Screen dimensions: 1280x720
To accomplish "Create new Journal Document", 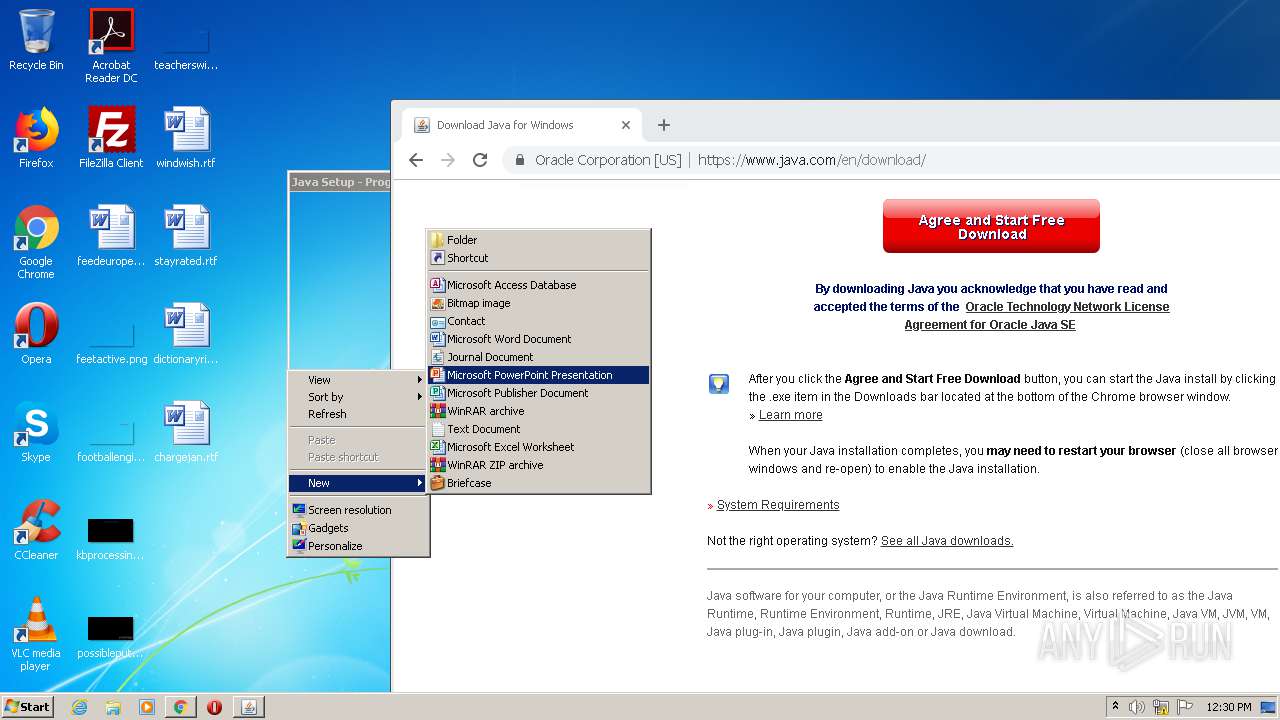I will click(x=539, y=357).
